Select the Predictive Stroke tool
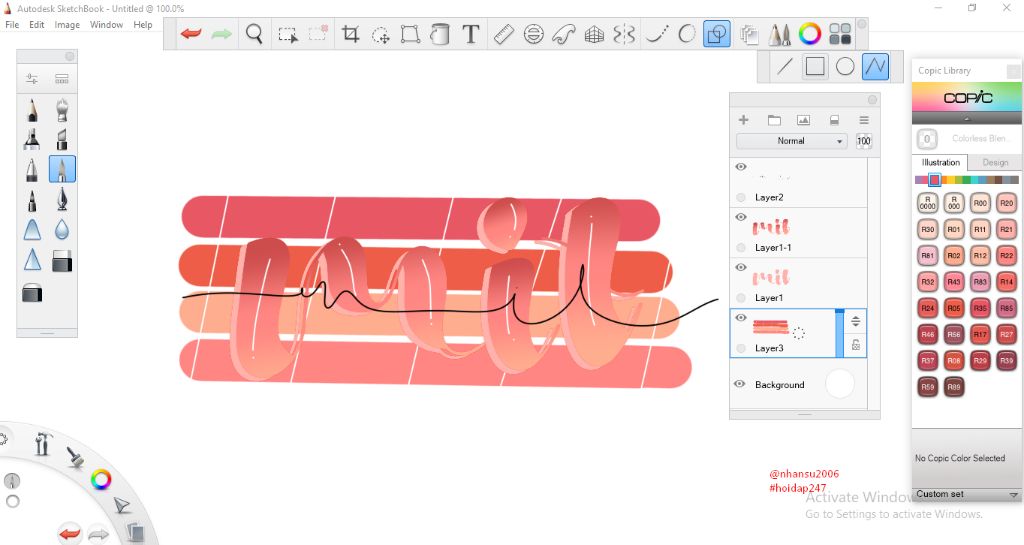This screenshot has height=545, width=1024. coord(686,34)
